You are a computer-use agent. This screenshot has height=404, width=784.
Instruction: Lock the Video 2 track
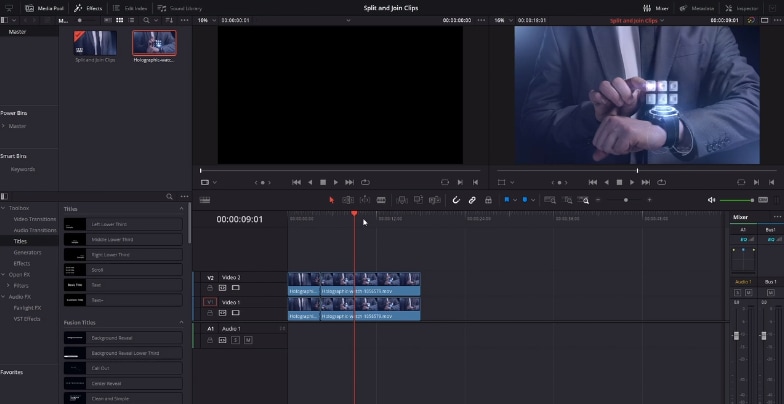[210, 288]
